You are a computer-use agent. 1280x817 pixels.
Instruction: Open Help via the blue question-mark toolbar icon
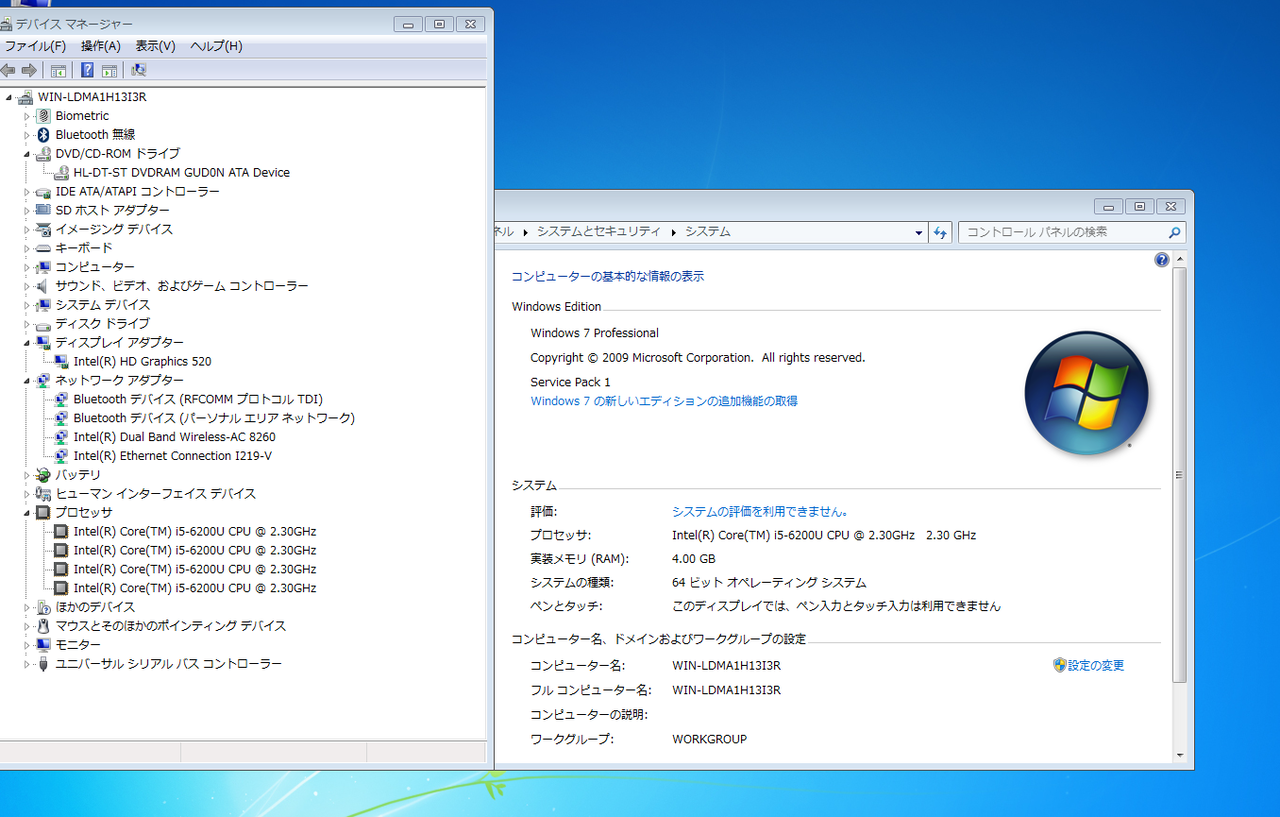click(x=87, y=70)
